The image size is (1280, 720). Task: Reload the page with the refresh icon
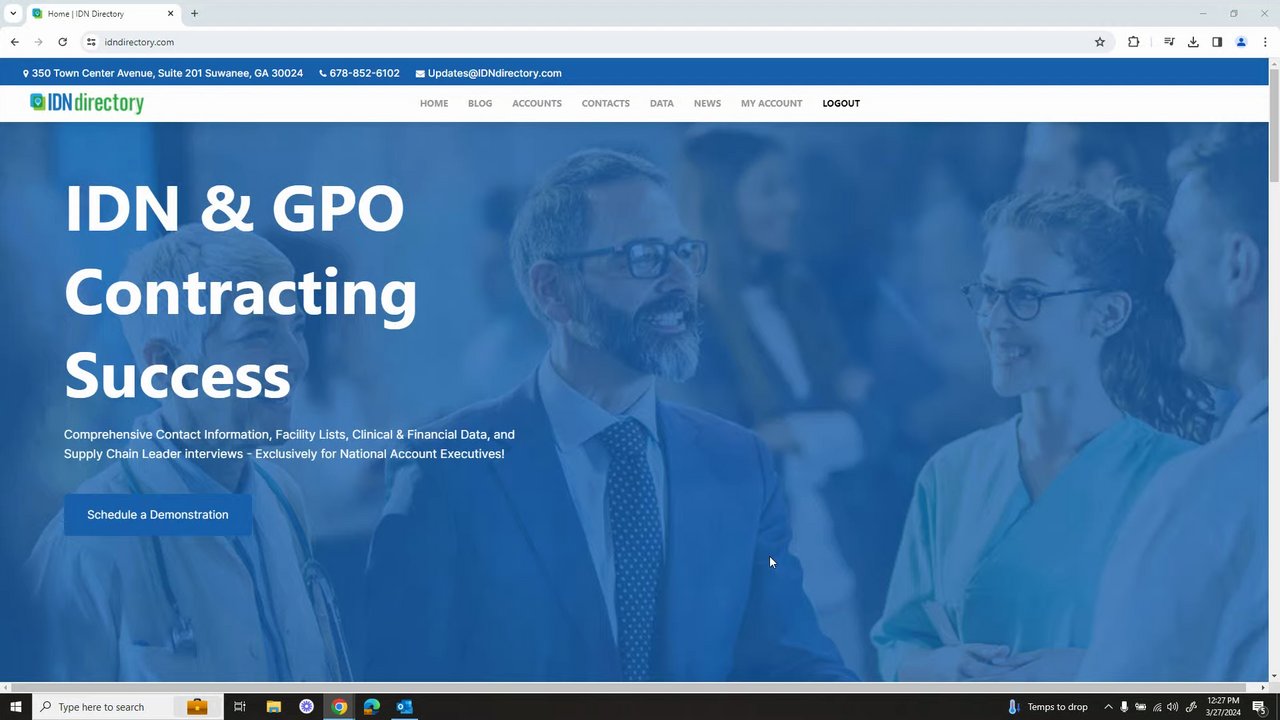62,42
